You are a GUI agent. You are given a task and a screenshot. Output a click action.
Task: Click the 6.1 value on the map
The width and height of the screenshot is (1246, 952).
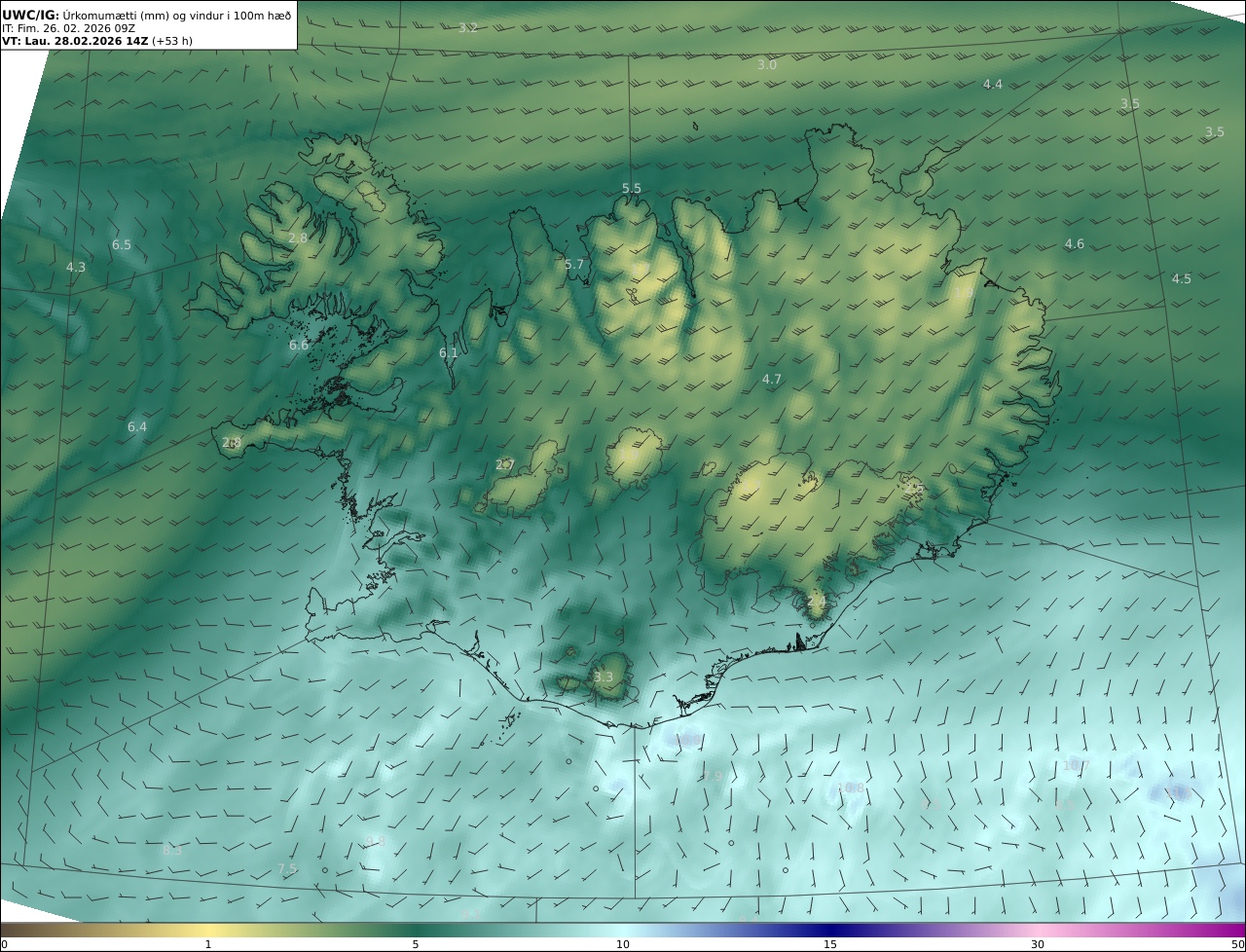tap(448, 352)
